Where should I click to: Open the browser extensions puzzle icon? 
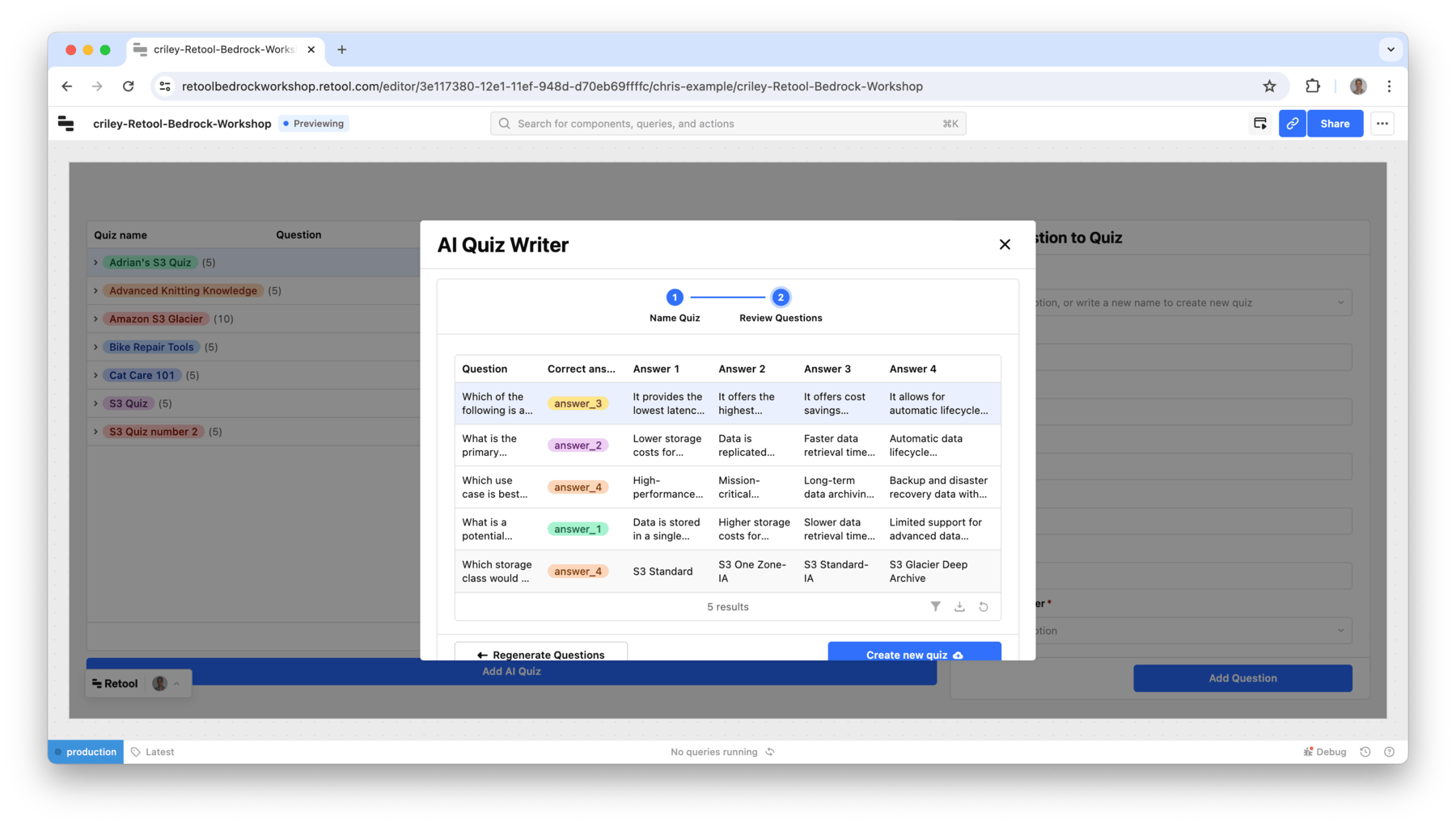(1313, 86)
